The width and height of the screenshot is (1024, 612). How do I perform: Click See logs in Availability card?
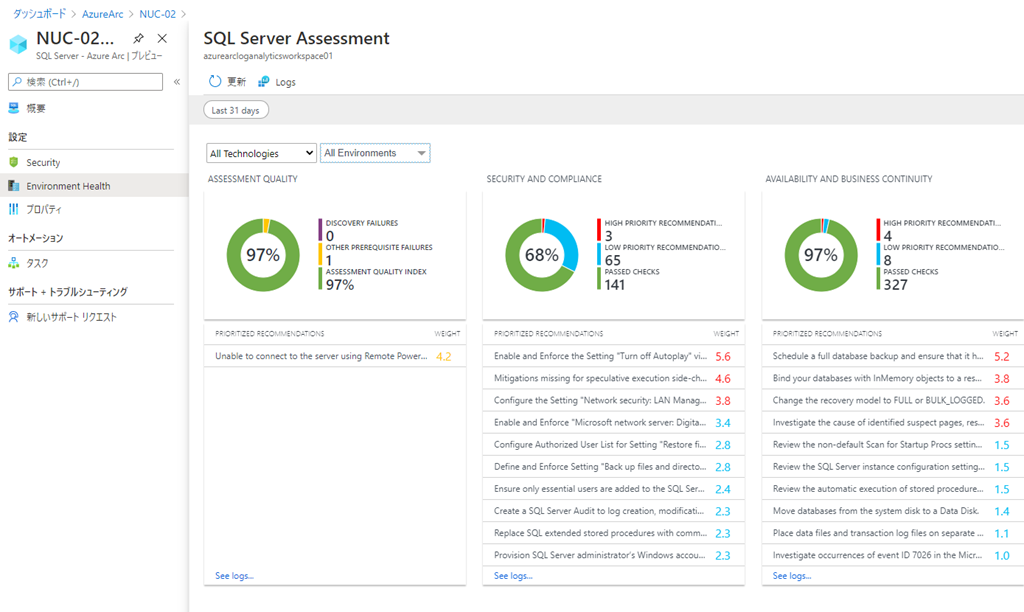[x=792, y=576]
